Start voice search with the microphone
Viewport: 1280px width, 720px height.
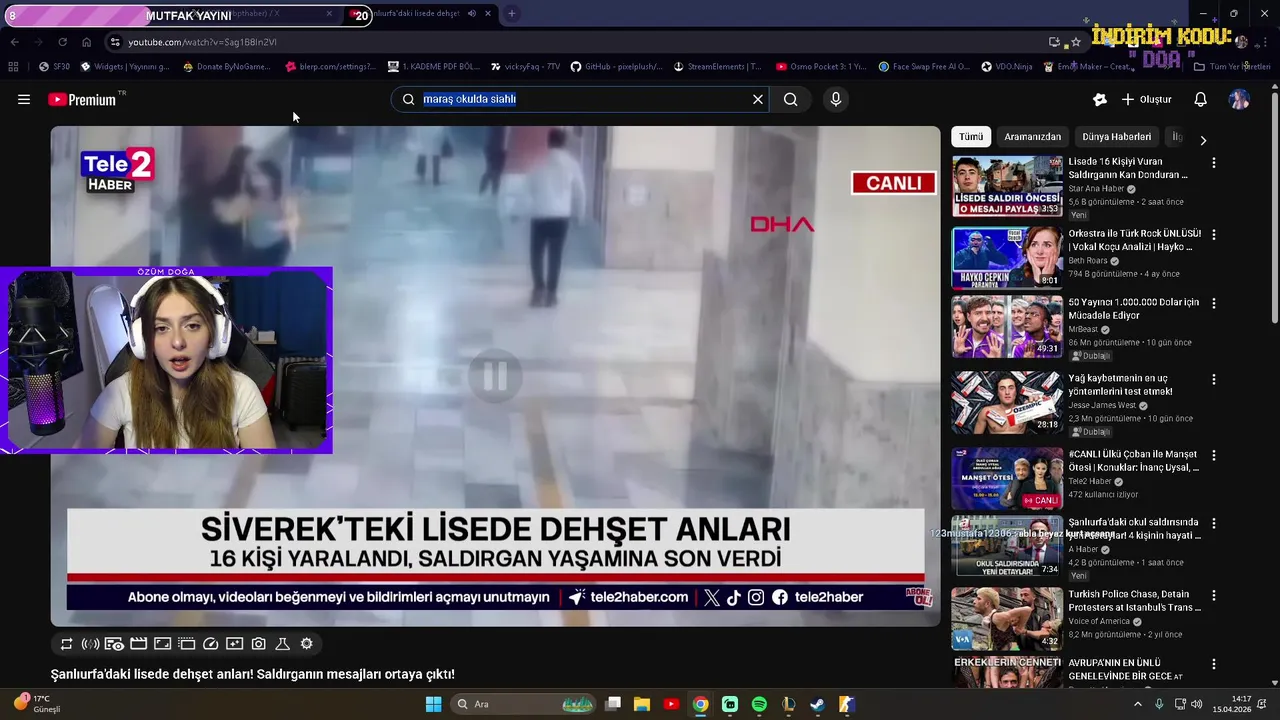click(x=836, y=99)
